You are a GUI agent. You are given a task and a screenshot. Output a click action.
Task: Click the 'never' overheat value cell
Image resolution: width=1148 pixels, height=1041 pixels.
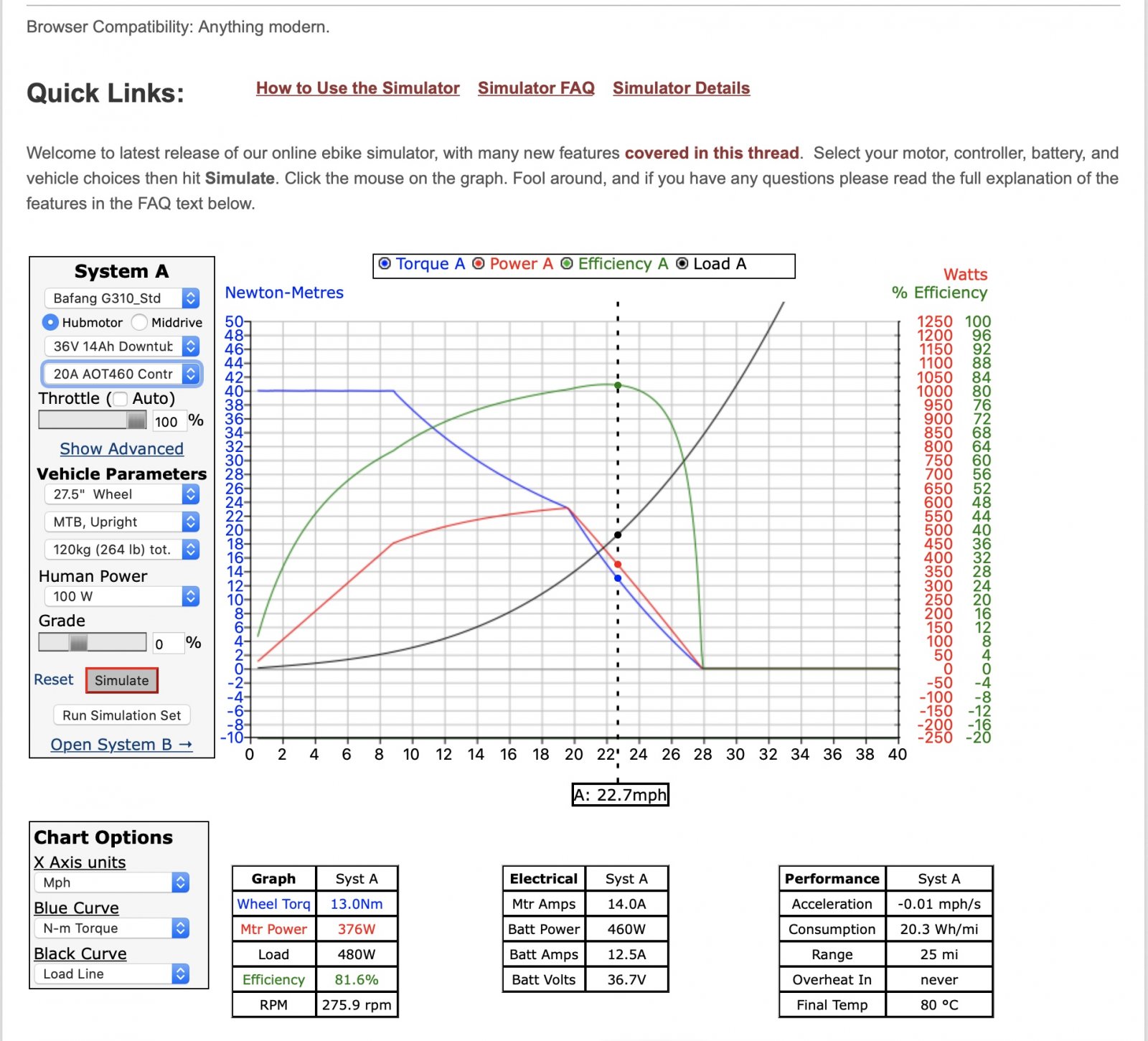939,979
